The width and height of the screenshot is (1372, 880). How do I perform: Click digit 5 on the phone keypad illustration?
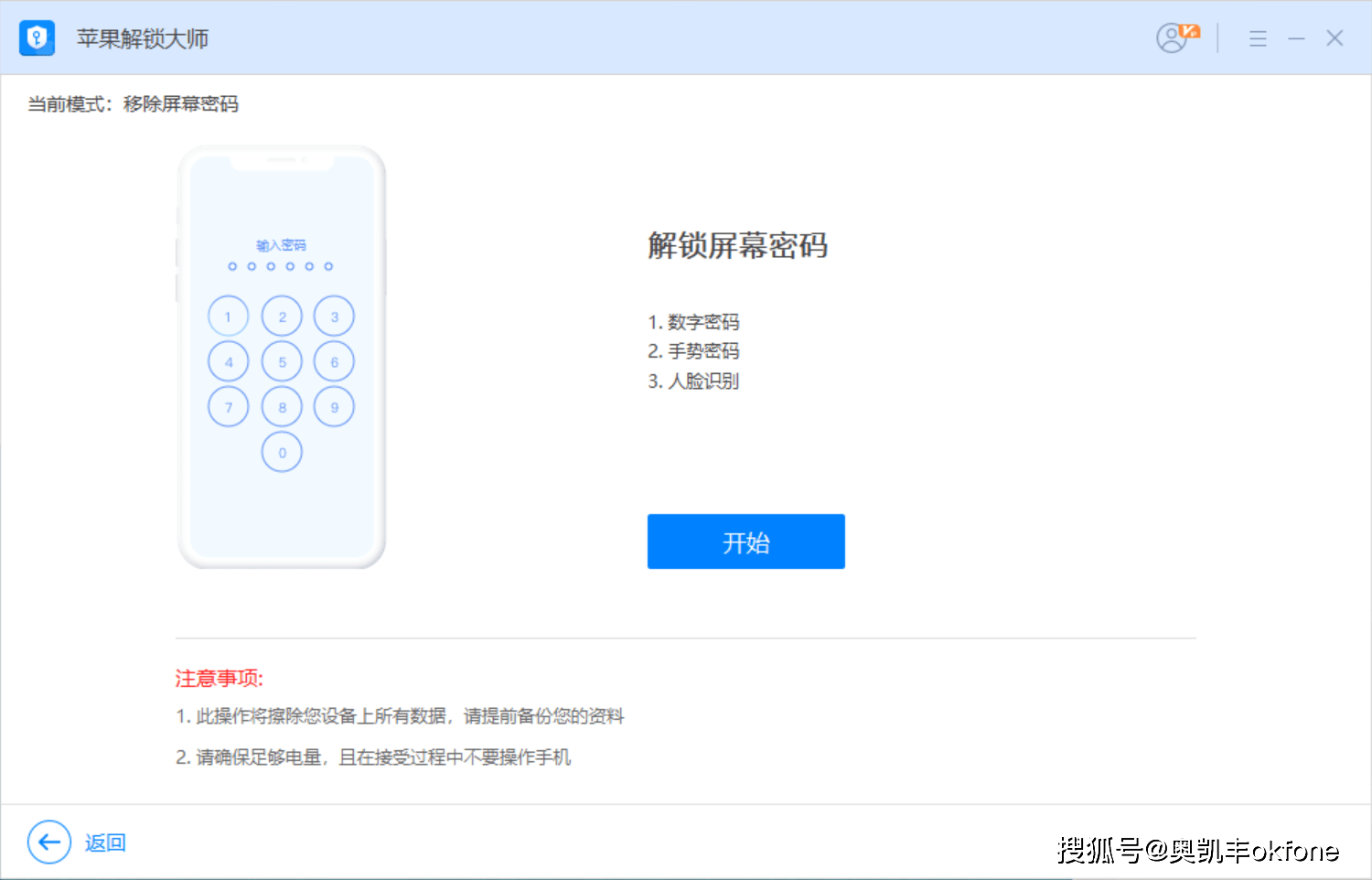(282, 360)
